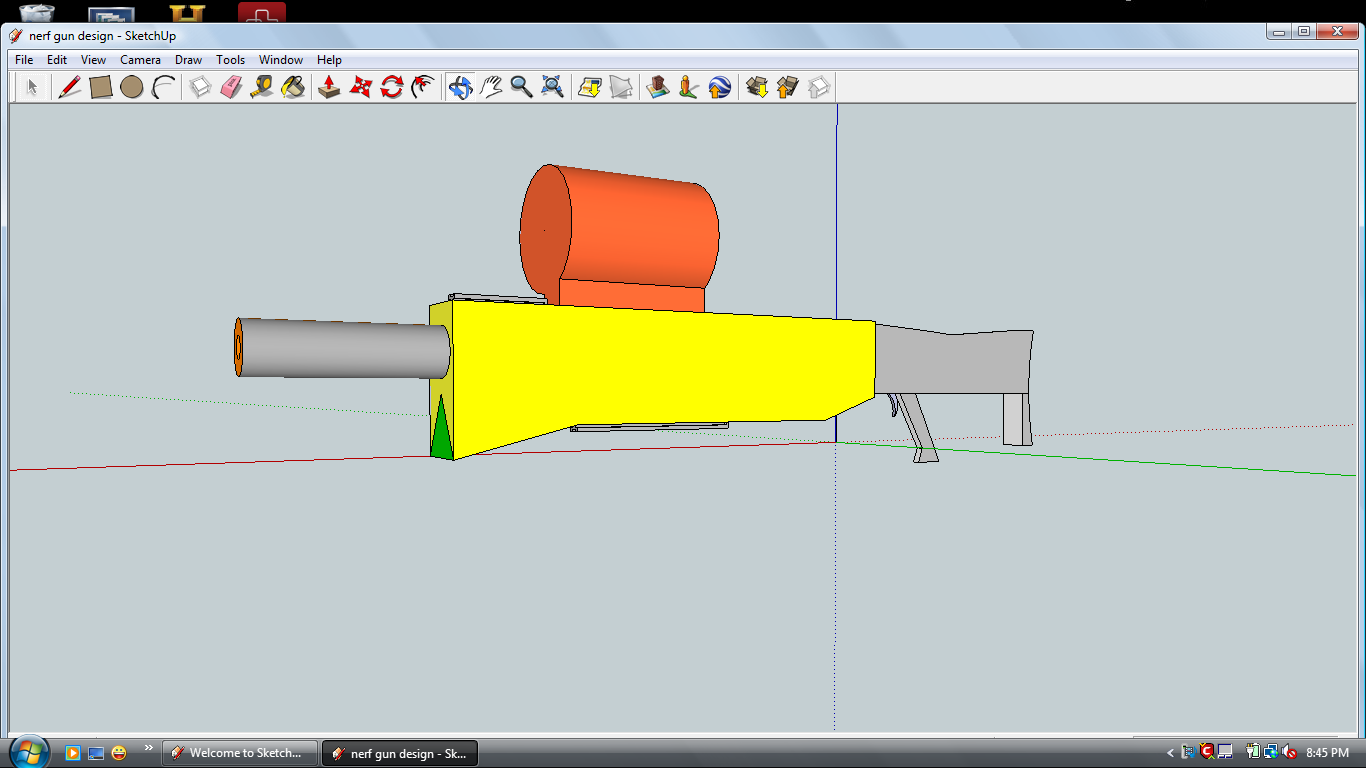Click the Show Desktop Quick Launch icon
Viewport: 1366px width, 768px height.
[x=96, y=752]
